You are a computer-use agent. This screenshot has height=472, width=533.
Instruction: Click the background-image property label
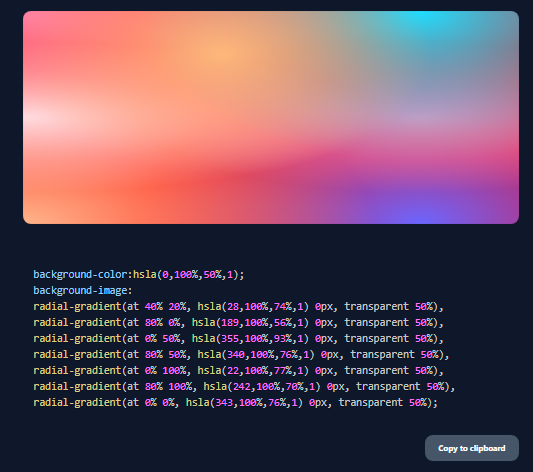(x=83, y=291)
